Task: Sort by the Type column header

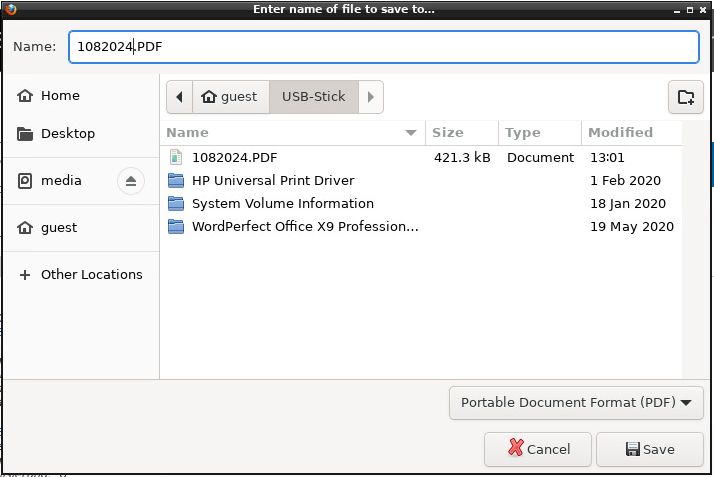Action: pyautogui.click(x=540, y=133)
